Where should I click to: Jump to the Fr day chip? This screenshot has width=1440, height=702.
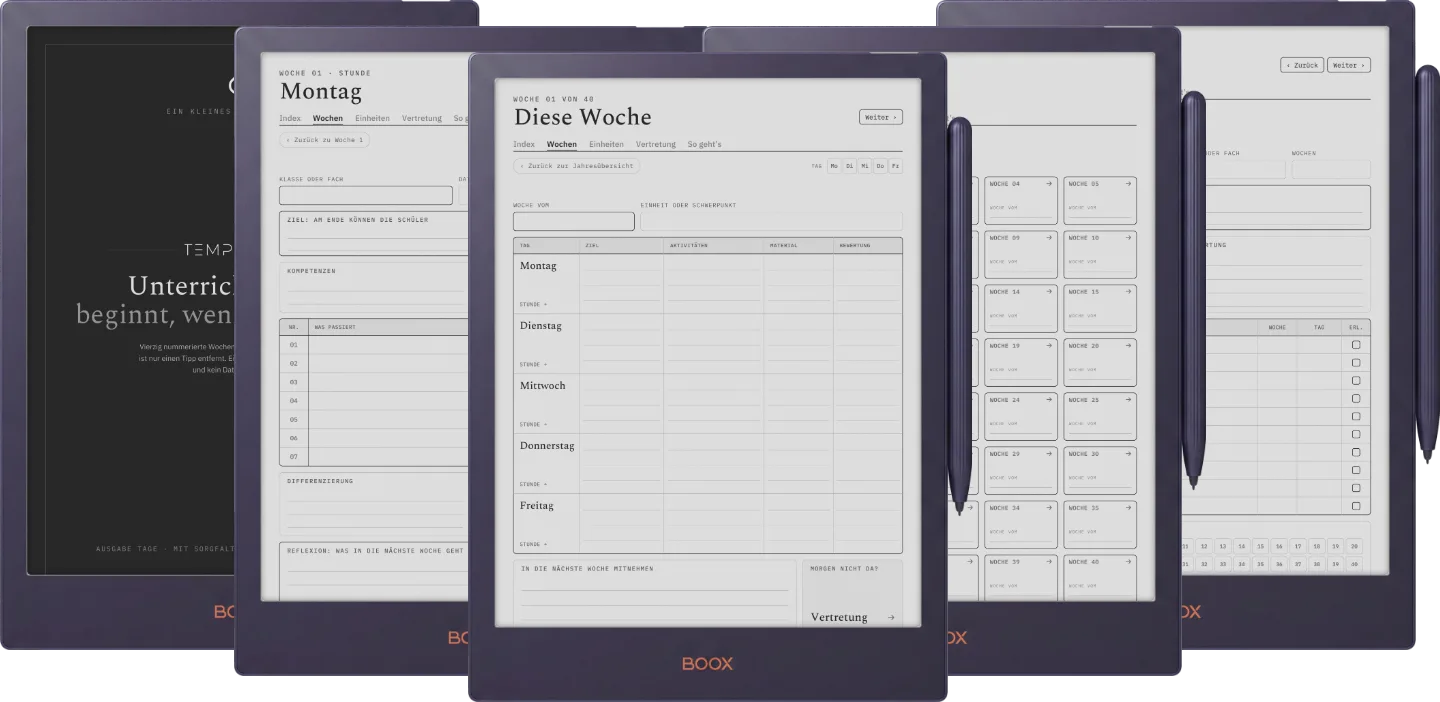896,166
